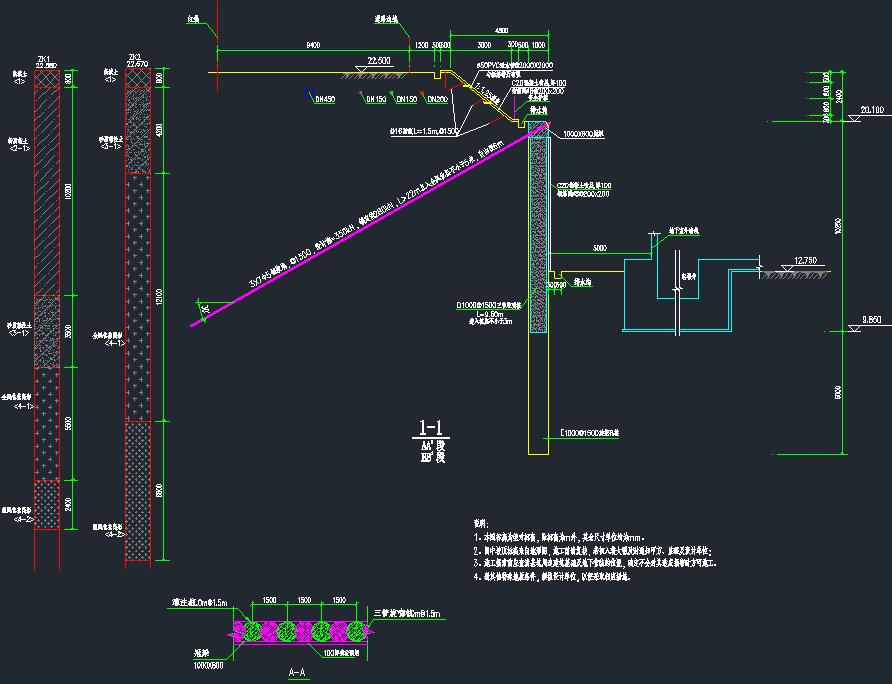Click the 20.100 elevation marker

(x=873, y=110)
